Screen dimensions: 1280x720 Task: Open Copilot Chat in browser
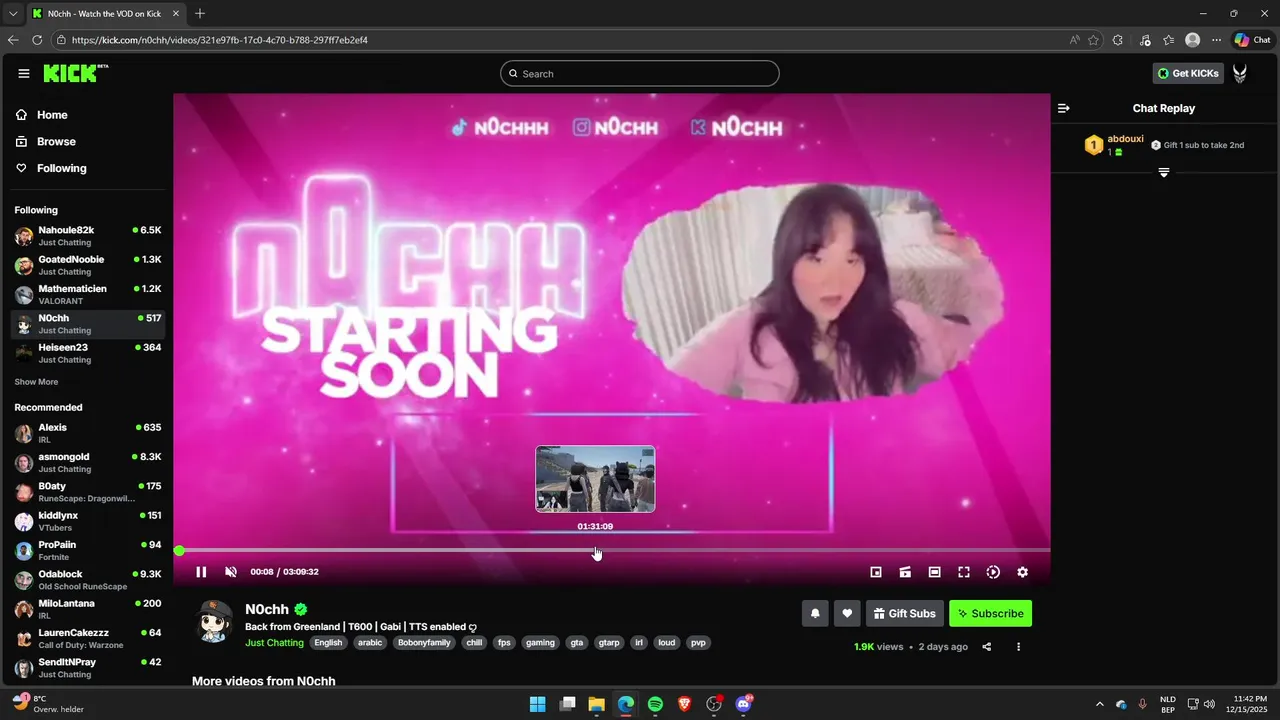pos(1252,40)
